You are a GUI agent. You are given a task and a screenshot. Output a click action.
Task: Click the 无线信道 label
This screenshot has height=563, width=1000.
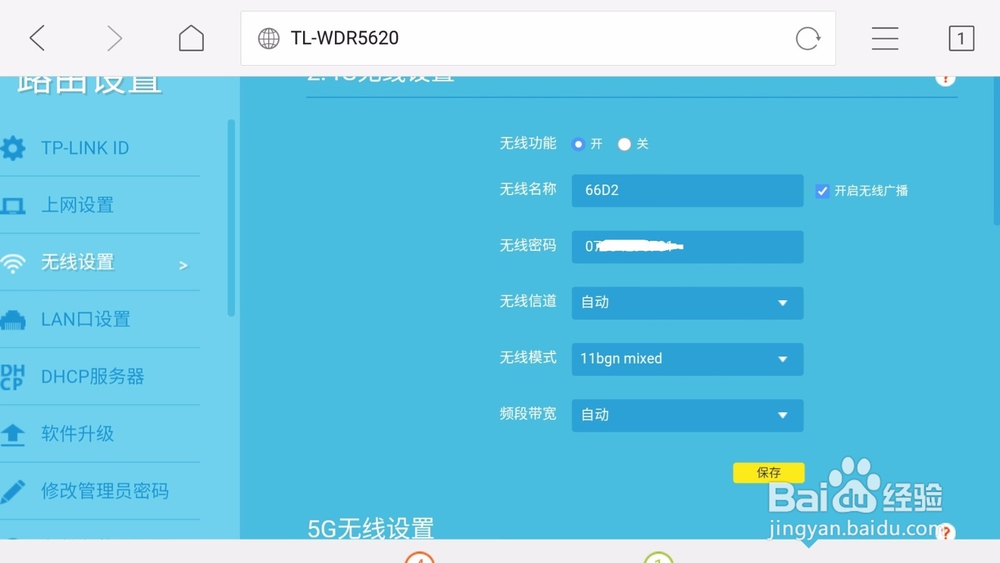point(527,301)
